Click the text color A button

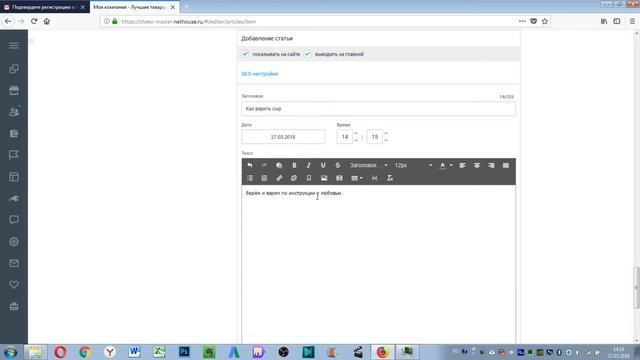pyautogui.click(x=442, y=165)
